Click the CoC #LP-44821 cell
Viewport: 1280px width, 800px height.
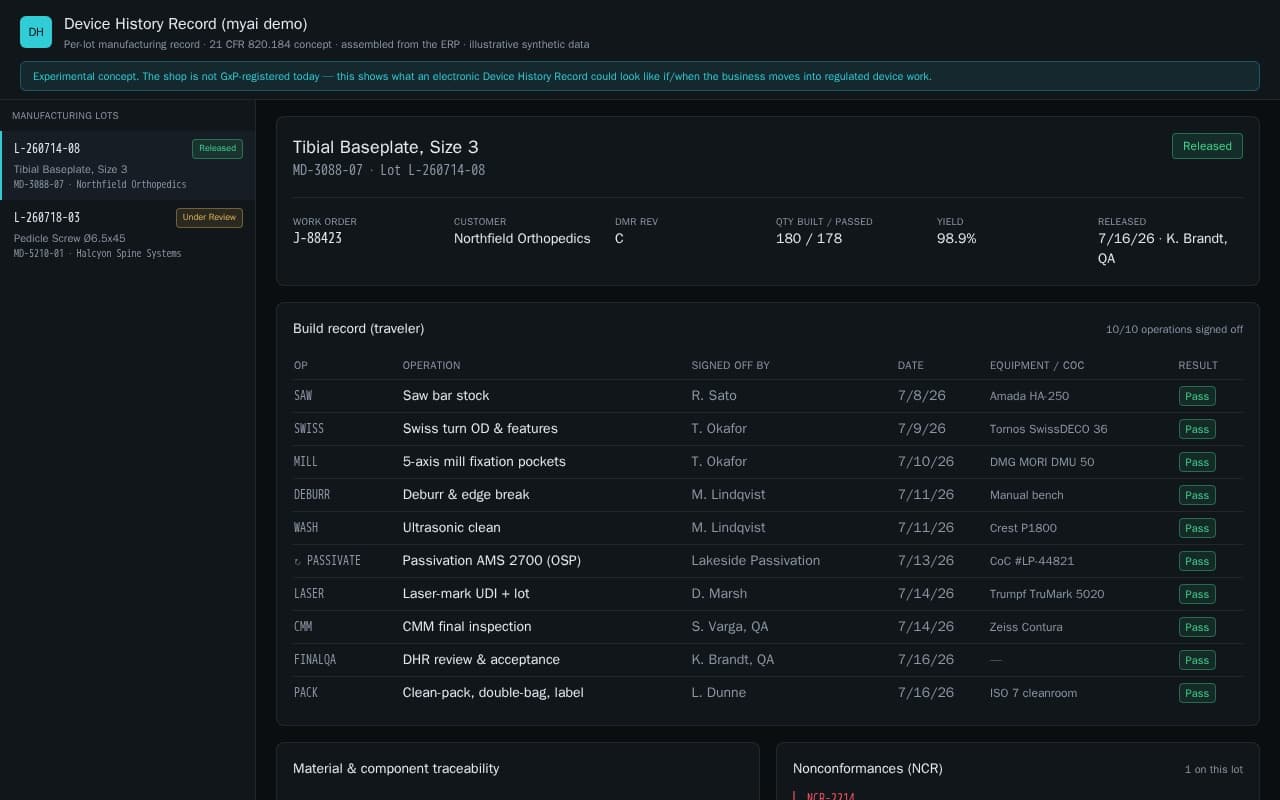[x=1032, y=561]
